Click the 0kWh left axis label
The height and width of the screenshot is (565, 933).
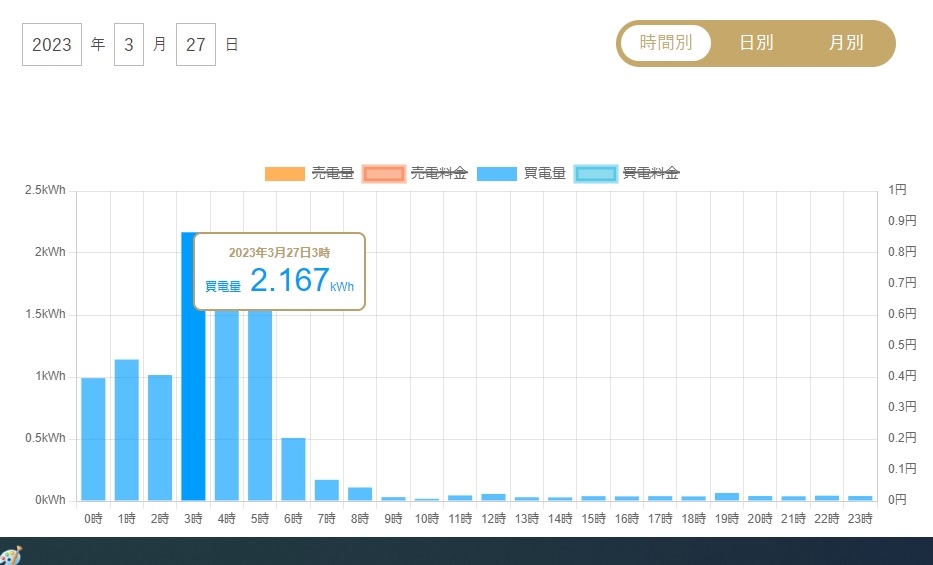[x=50, y=500]
